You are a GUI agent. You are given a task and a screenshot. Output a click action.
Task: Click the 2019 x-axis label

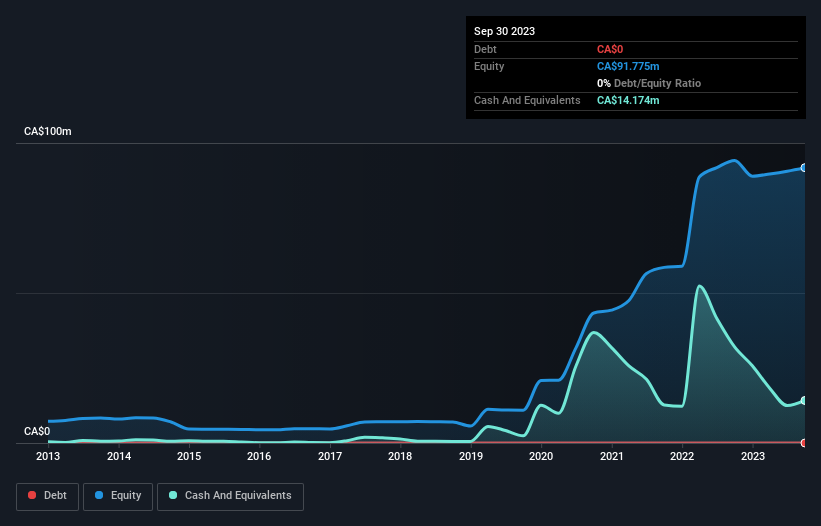[x=471, y=456]
